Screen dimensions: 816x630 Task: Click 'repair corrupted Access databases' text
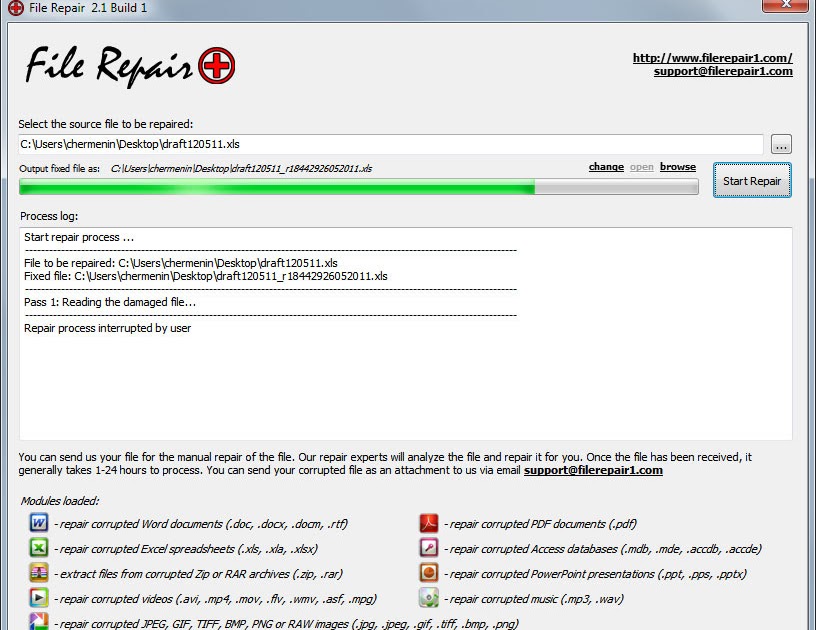point(603,549)
